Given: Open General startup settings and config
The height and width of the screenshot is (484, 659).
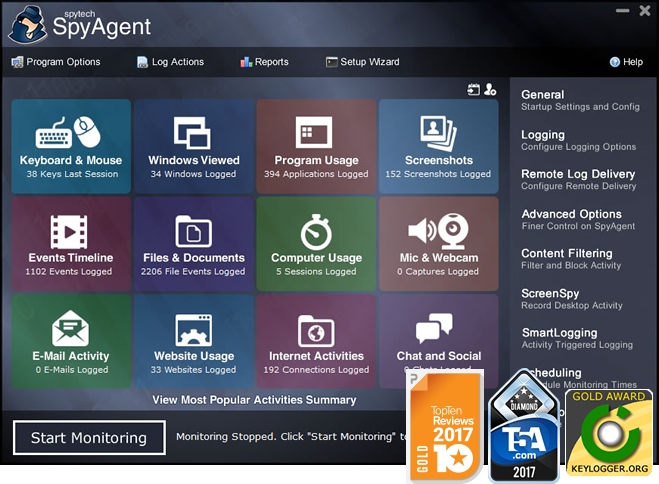Looking at the screenshot, I should click(580, 100).
